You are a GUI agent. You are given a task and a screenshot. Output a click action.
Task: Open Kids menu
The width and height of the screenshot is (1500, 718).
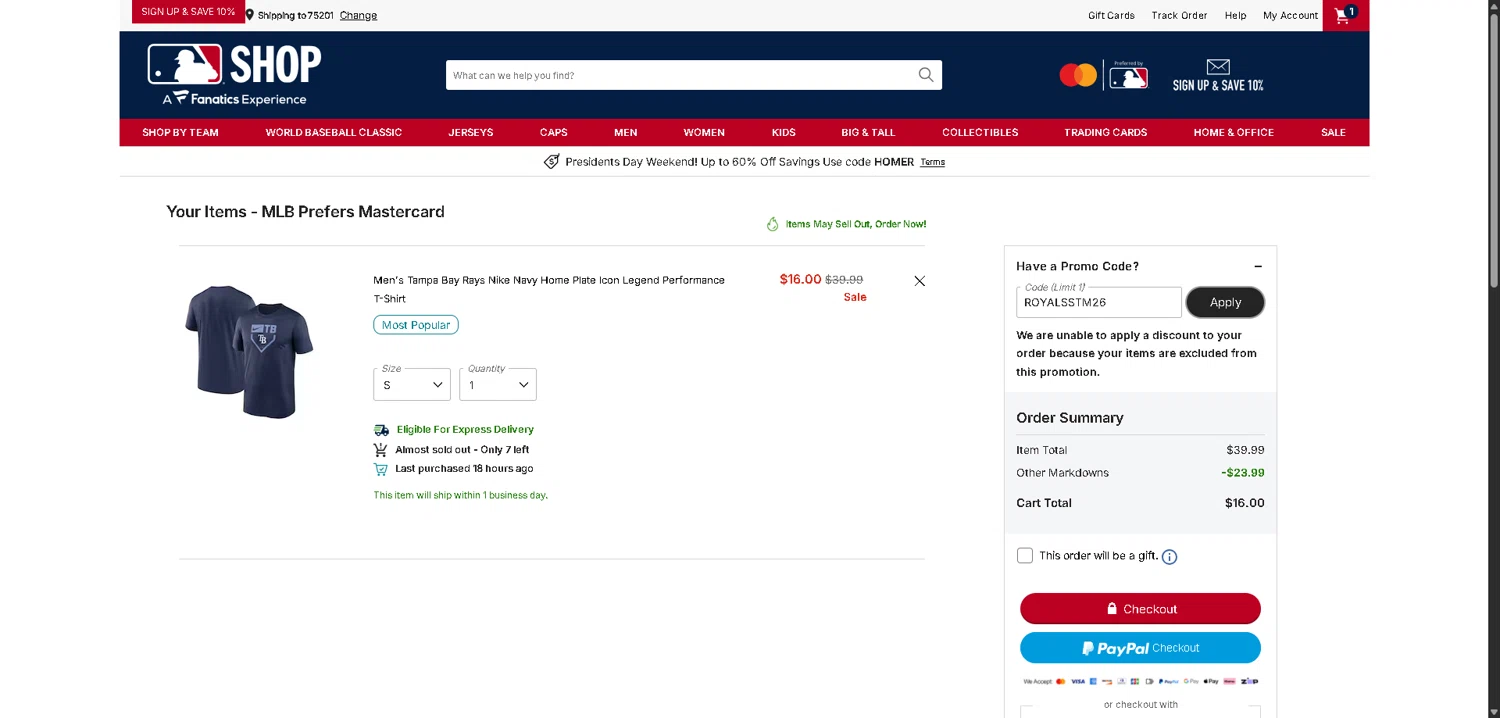[784, 132]
